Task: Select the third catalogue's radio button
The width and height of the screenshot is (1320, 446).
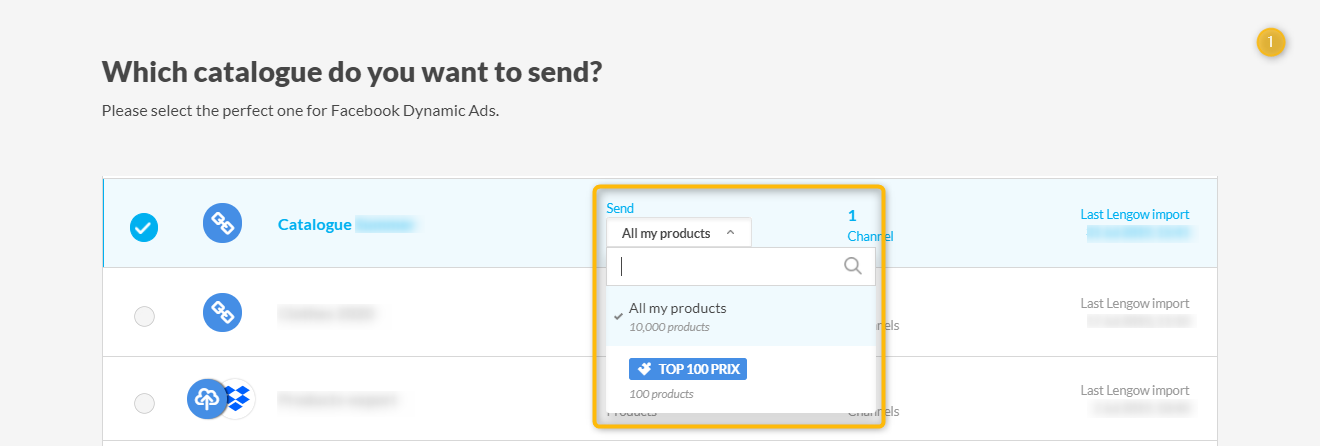Action: point(144,403)
